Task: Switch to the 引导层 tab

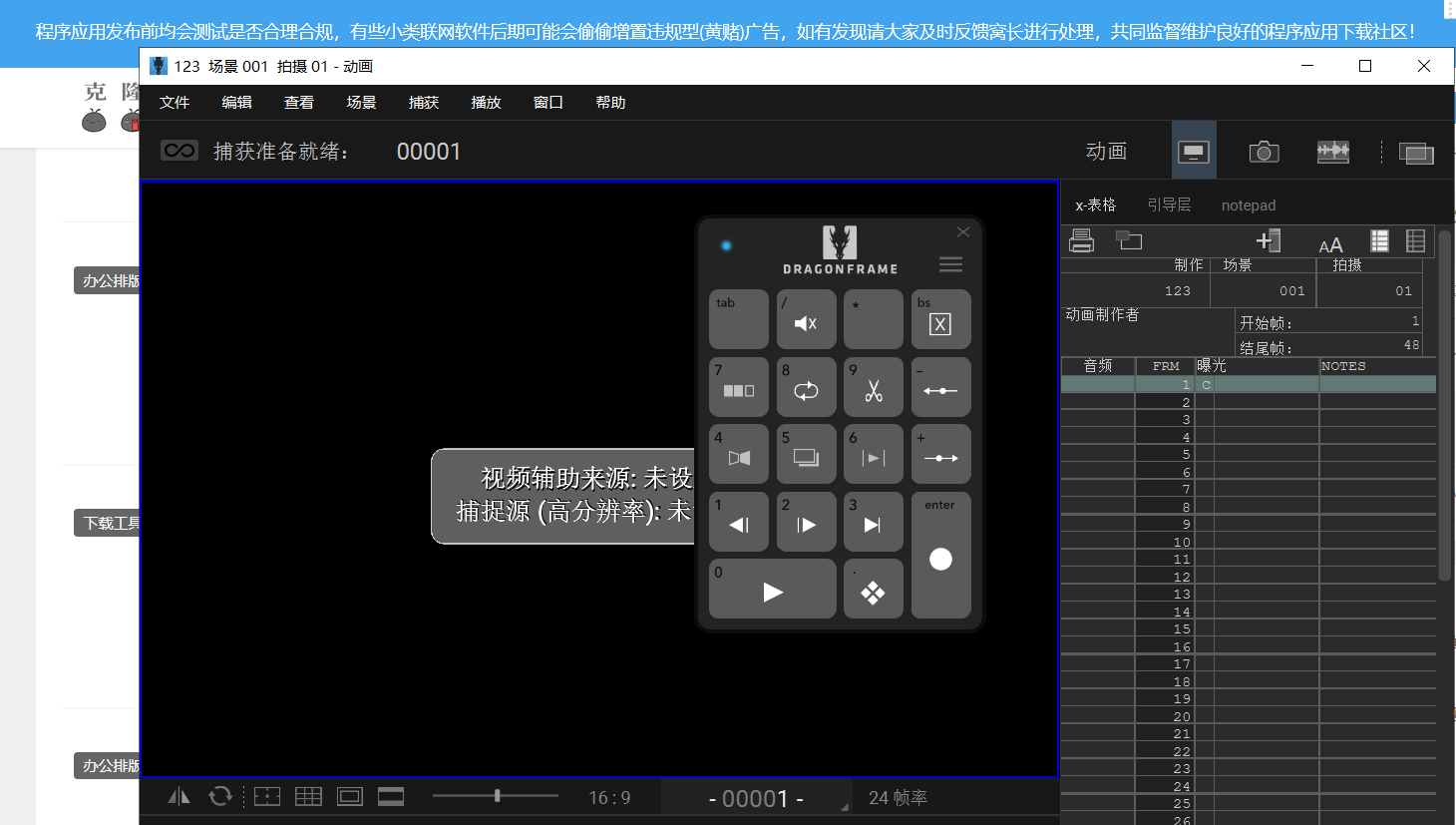Action: point(1169,205)
